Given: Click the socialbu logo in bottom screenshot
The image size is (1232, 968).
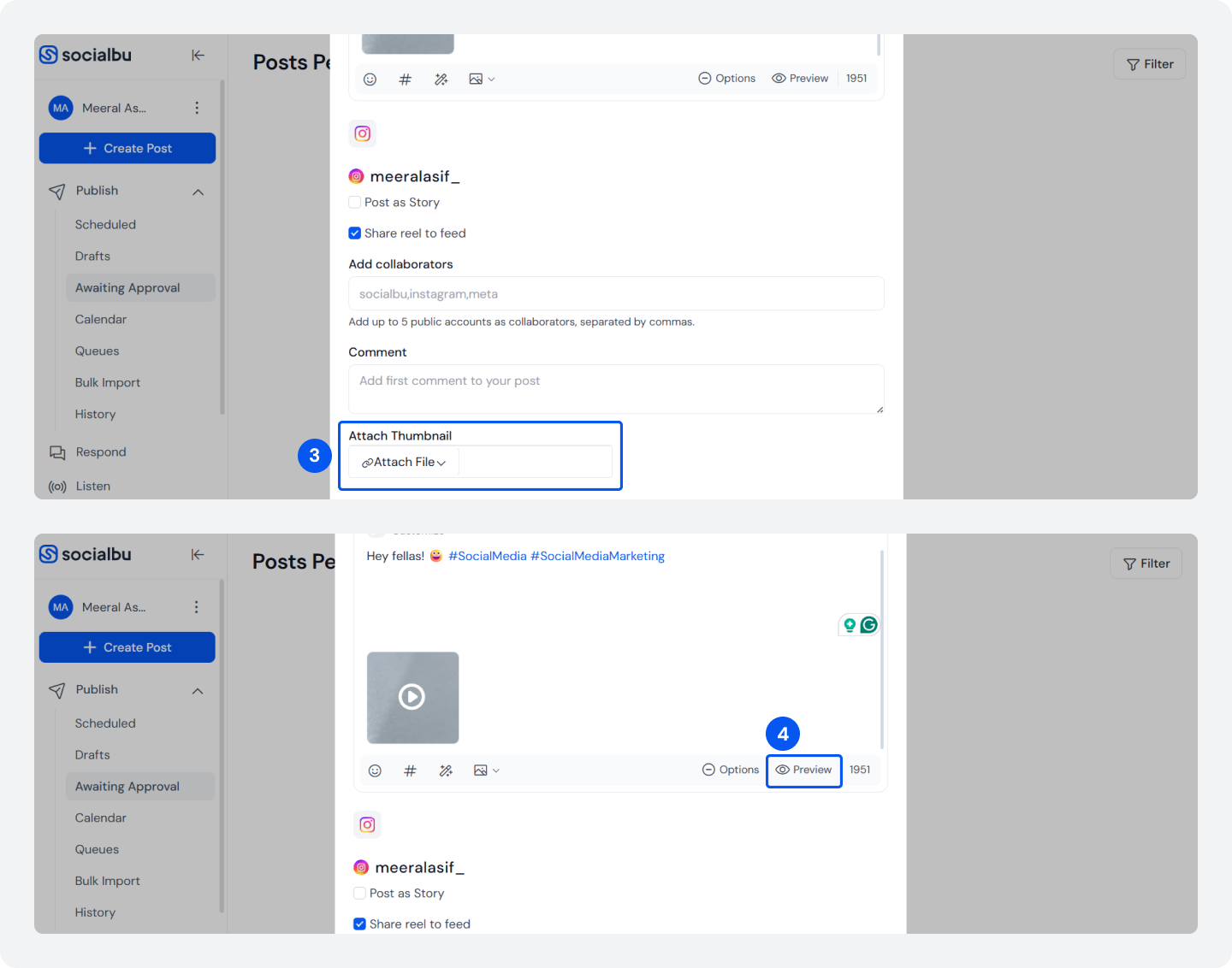Looking at the screenshot, I should point(86,554).
